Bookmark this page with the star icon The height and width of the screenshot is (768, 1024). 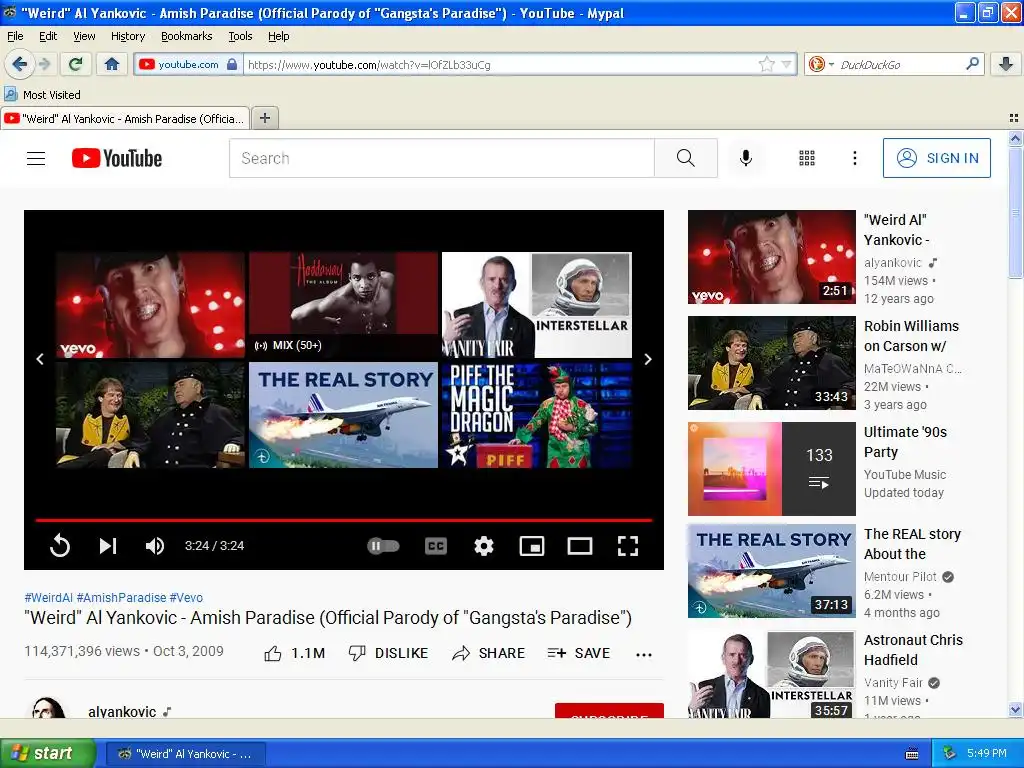click(x=766, y=64)
